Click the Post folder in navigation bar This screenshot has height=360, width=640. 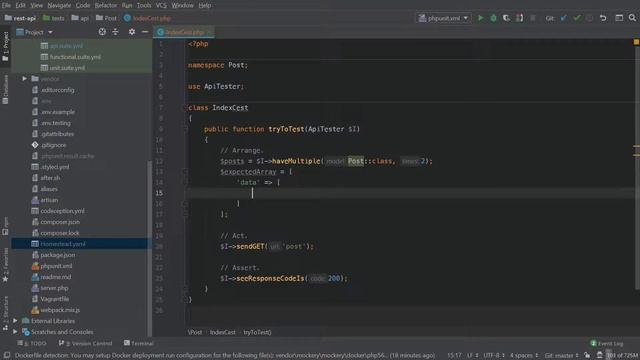tap(106, 18)
